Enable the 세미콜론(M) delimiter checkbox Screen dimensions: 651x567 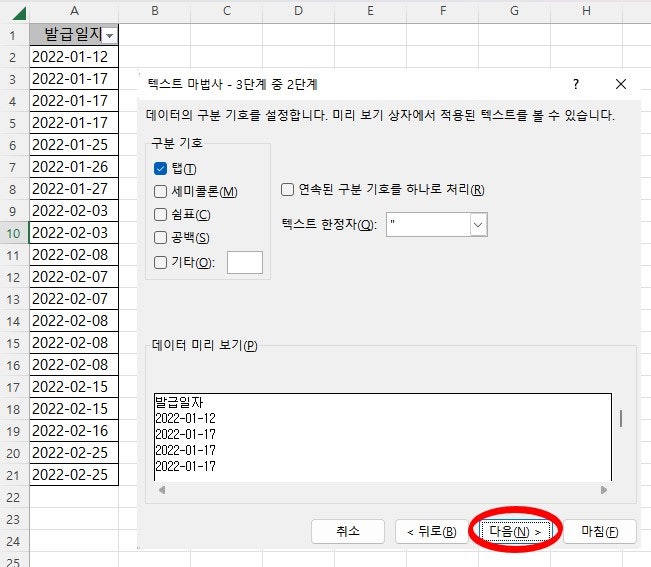(x=160, y=191)
